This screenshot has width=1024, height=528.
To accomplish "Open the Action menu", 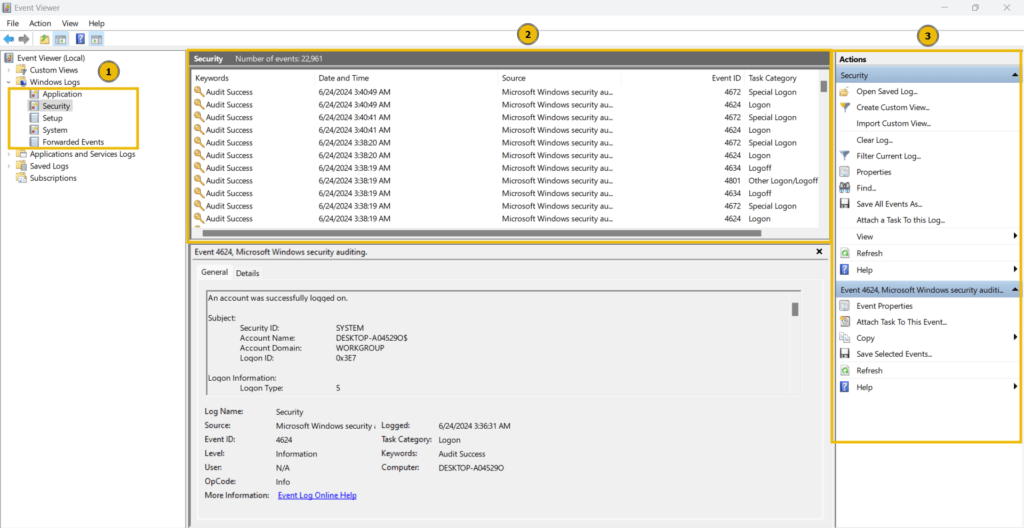I will (x=40, y=24).
